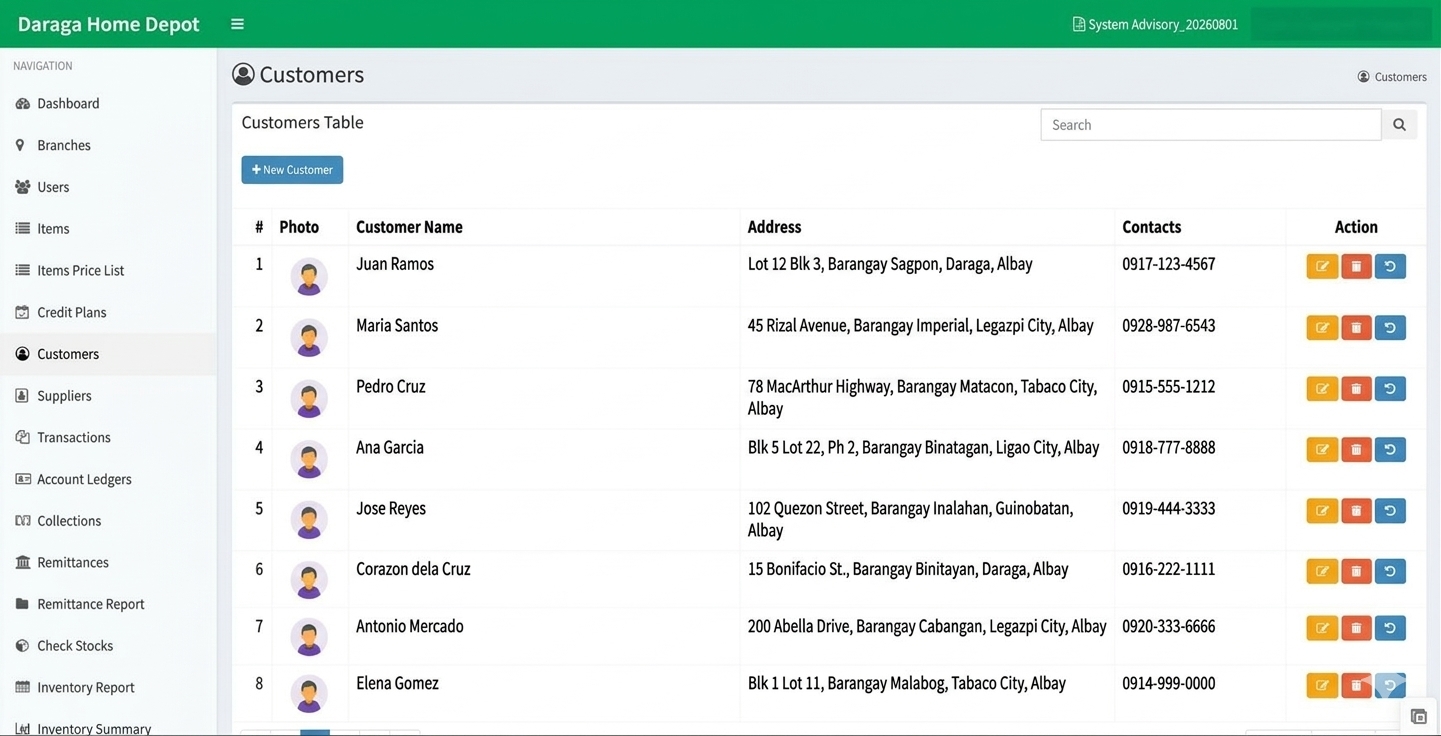Delete the Maria Santos customer

point(1356,327)
